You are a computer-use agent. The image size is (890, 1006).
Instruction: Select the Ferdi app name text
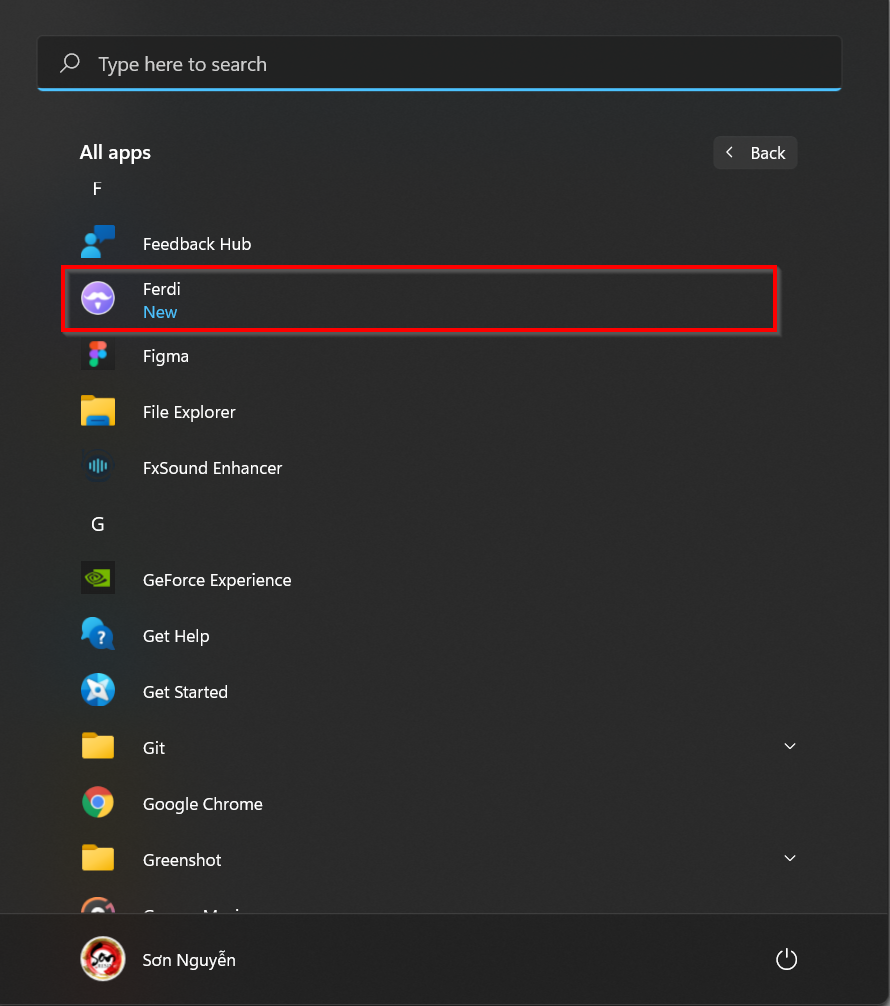(x=162, y=289)
